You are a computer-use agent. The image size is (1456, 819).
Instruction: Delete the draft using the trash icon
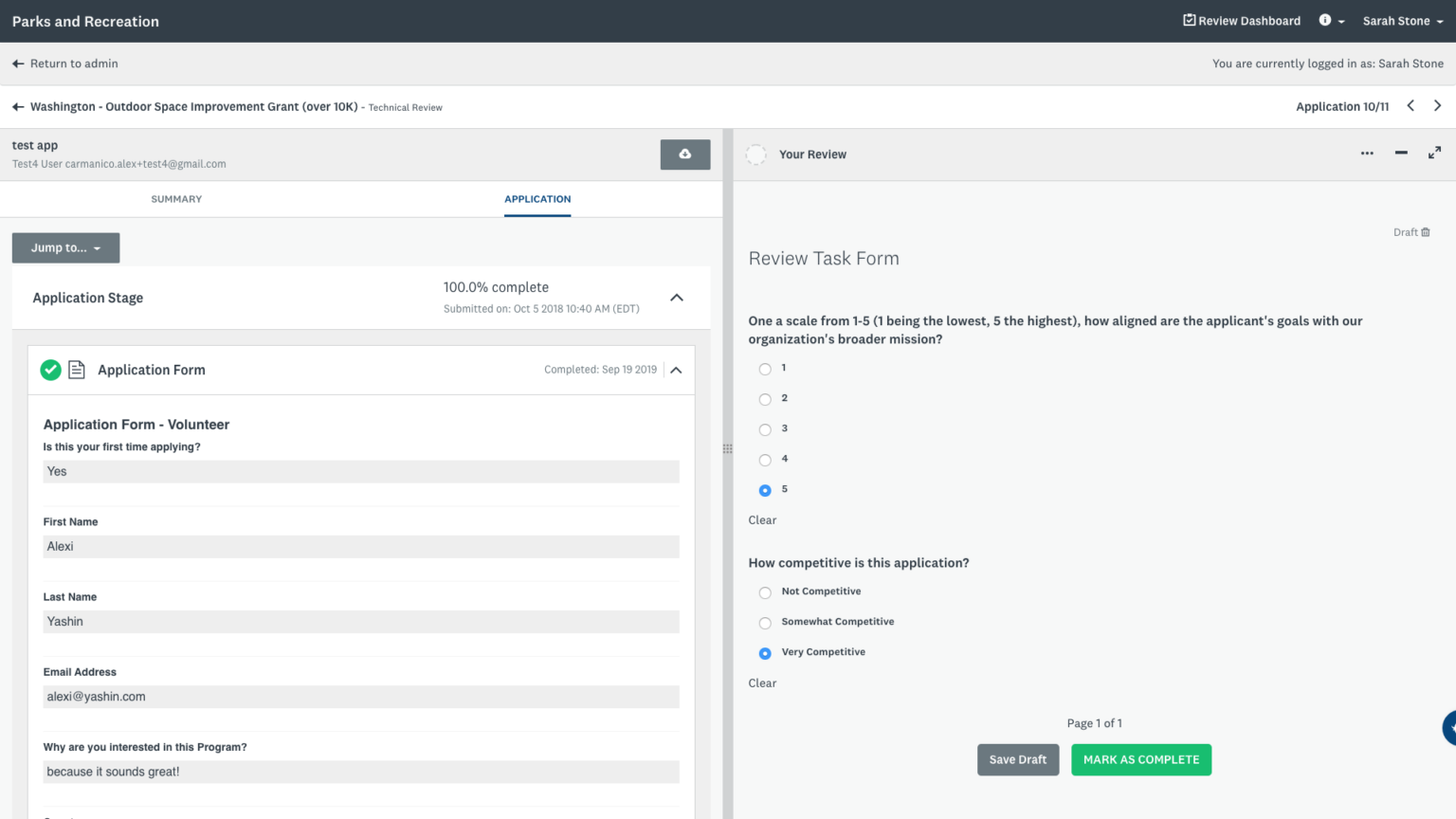[x=1427, y=231]
